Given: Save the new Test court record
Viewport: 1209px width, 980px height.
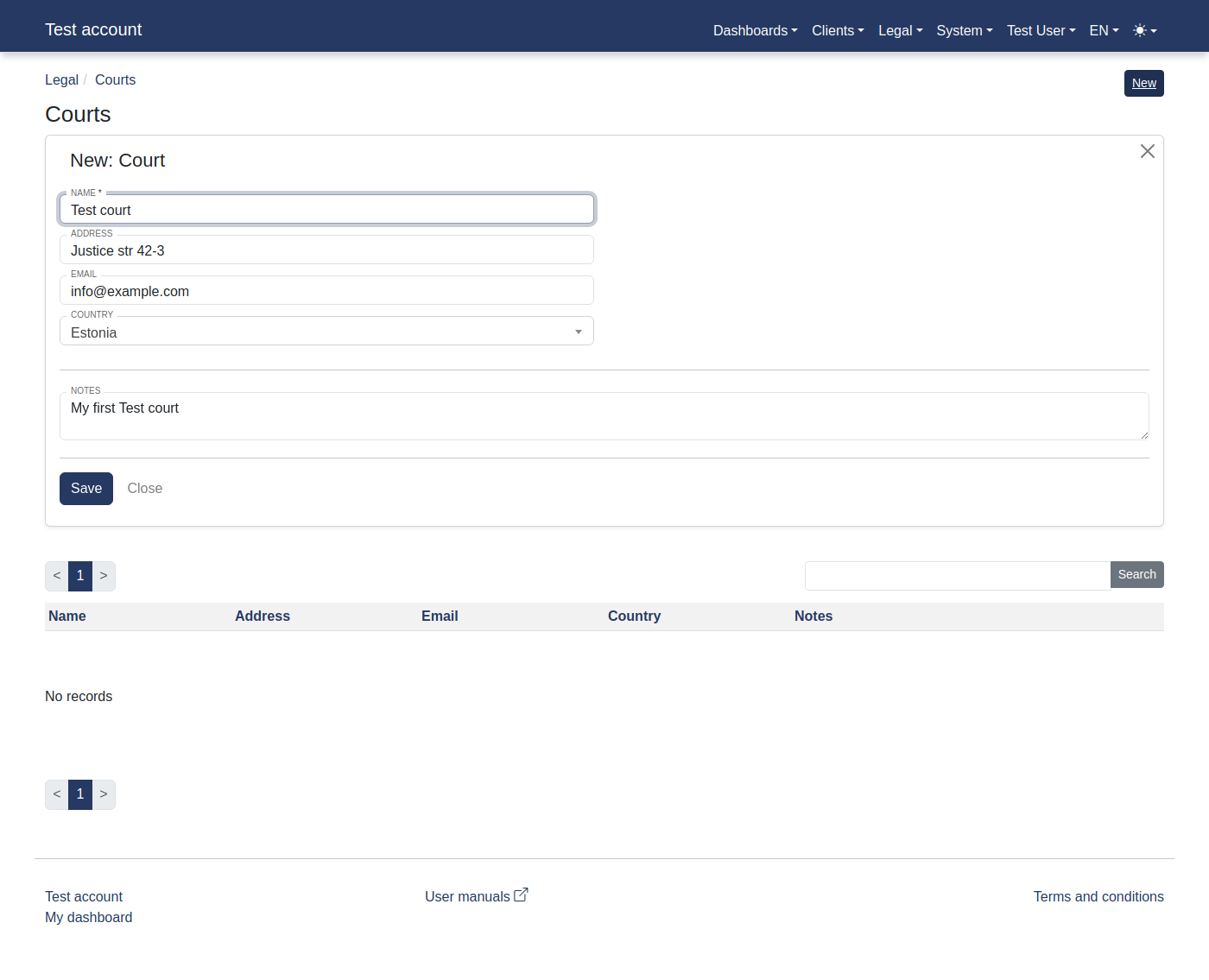Looking at the screenshot, I should 85,488.
